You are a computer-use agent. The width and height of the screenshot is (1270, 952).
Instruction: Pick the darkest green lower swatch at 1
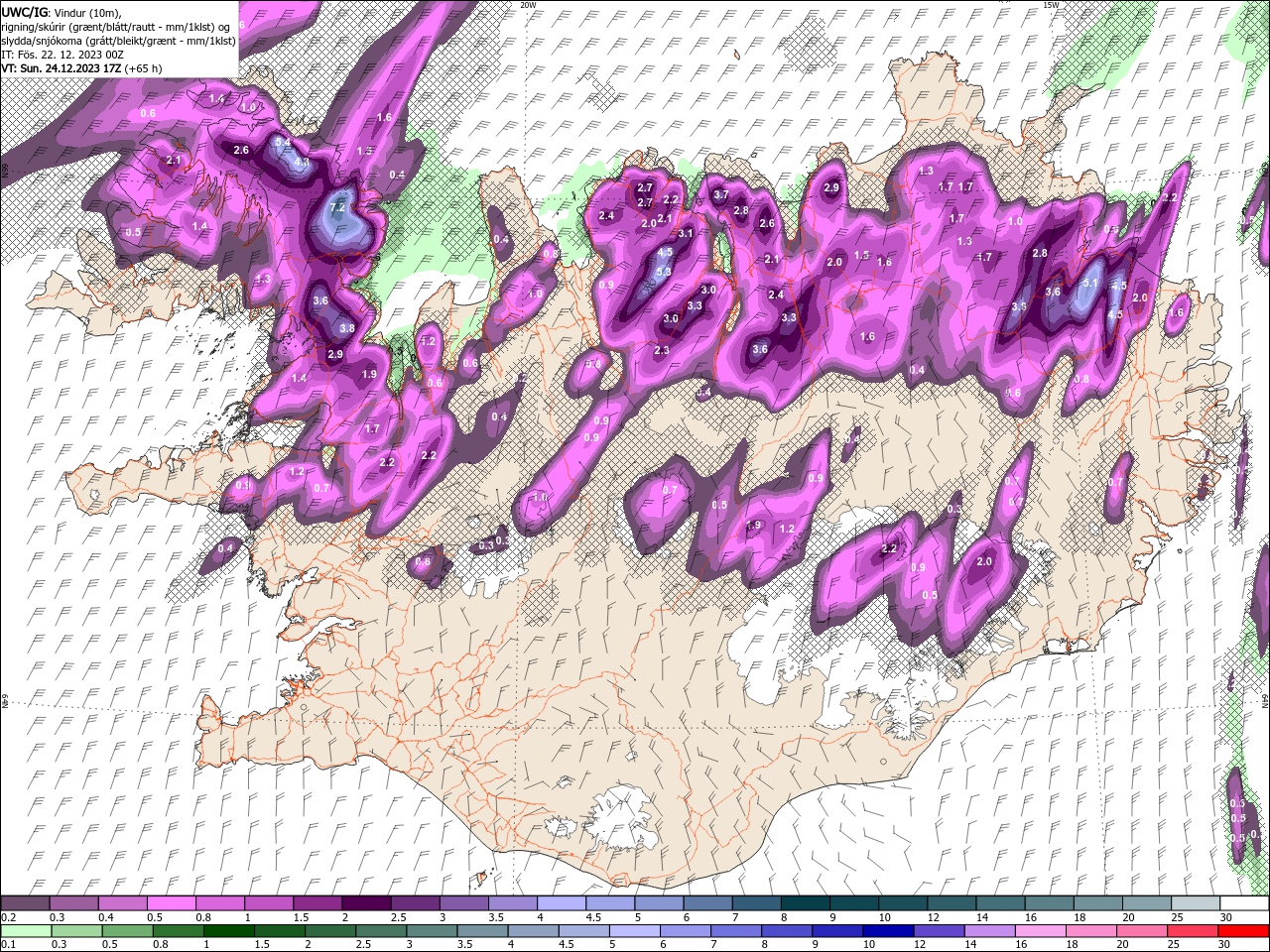click(228, 931)
